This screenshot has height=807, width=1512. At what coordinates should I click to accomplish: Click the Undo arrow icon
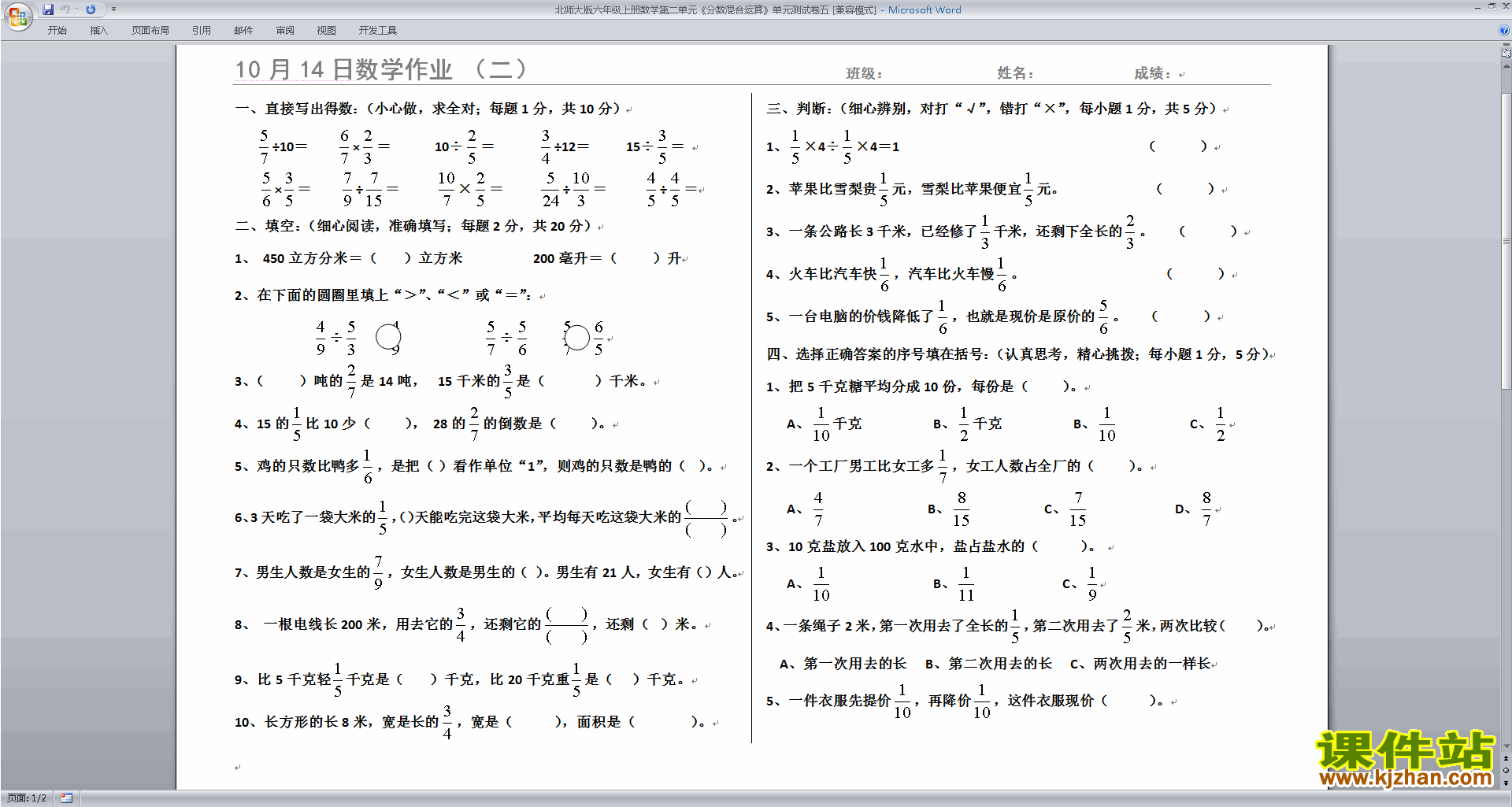(x=65, y=9)
